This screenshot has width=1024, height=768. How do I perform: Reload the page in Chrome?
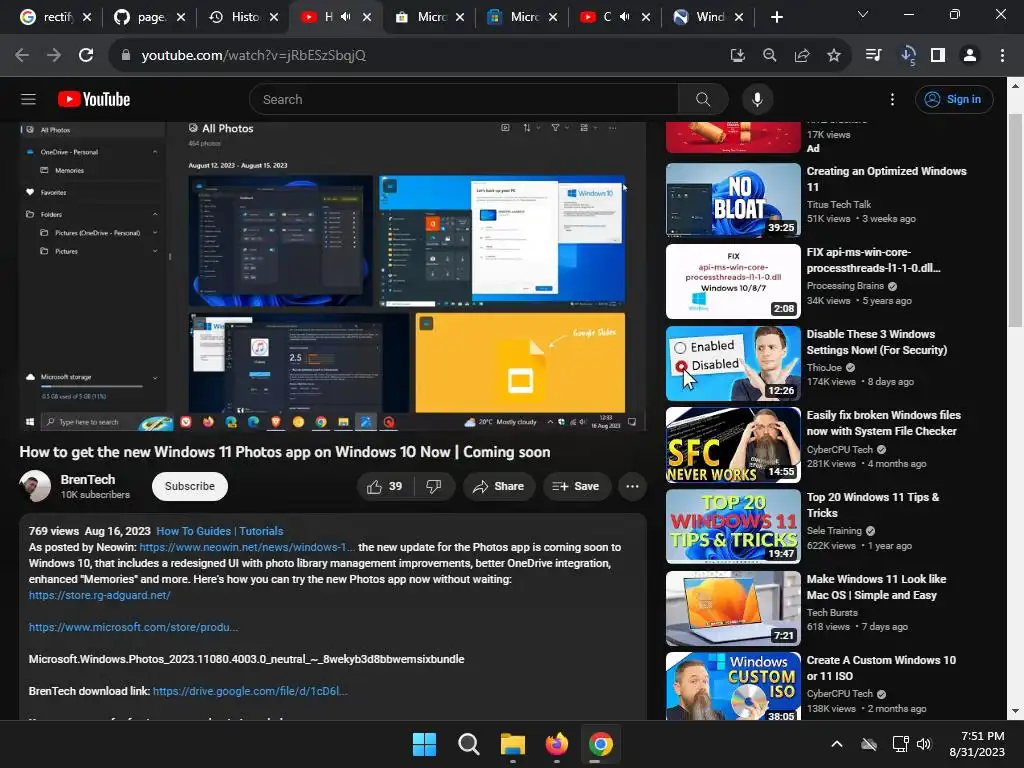[x=86, y=56]
